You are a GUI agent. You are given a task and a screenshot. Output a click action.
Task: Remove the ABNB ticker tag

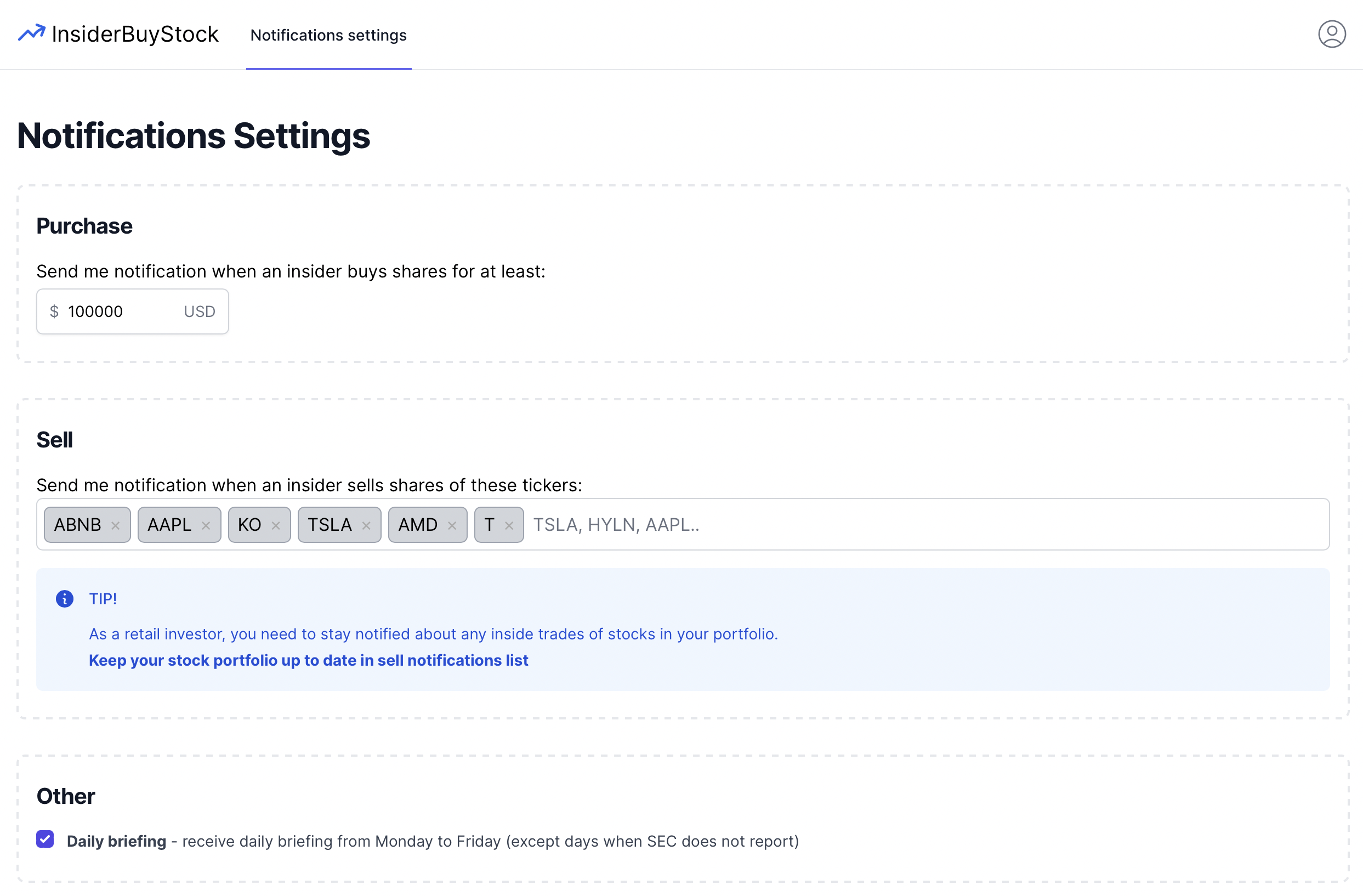coord(115,525)
